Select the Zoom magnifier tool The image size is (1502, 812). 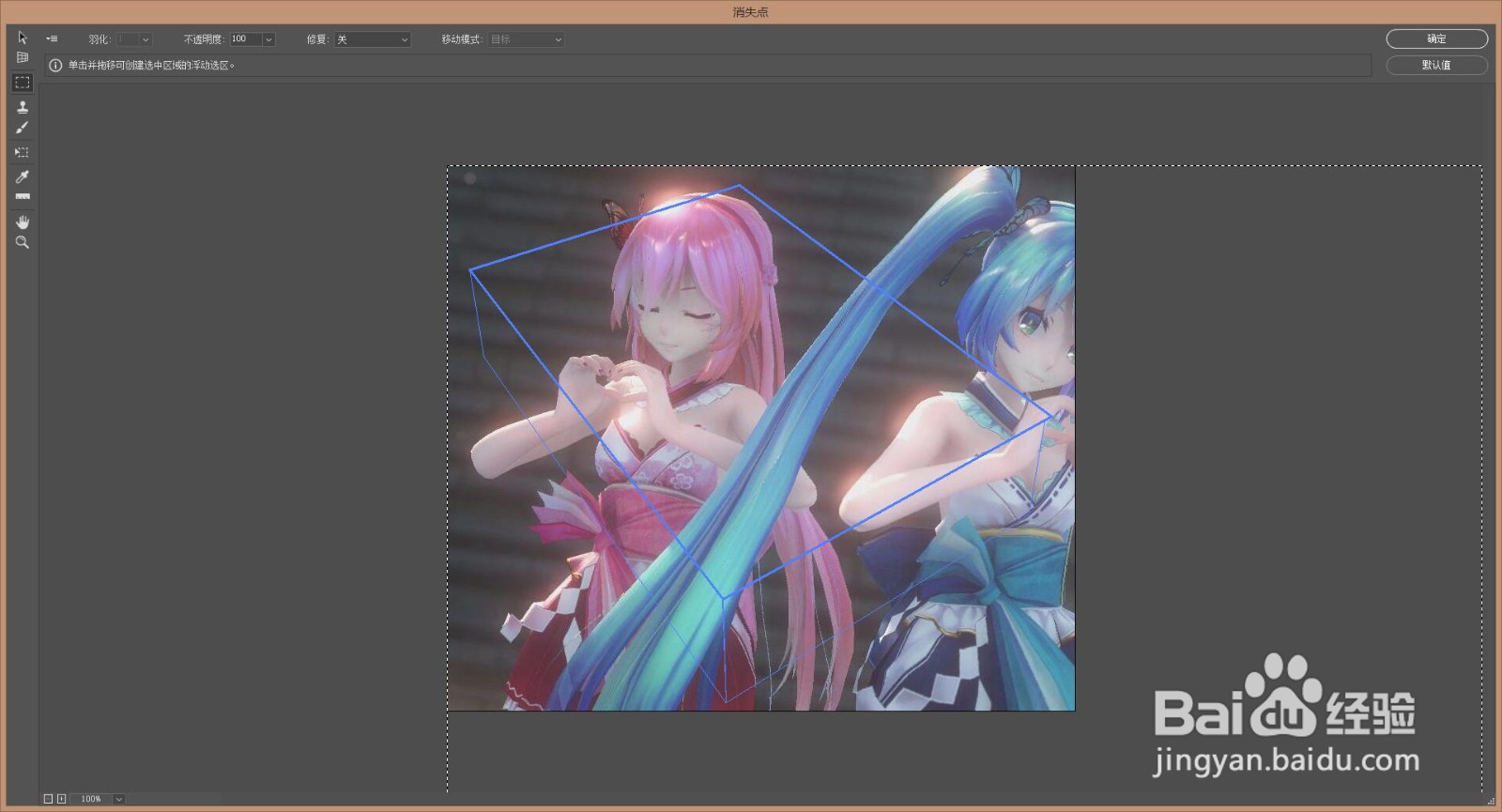(x=23, y=242)
